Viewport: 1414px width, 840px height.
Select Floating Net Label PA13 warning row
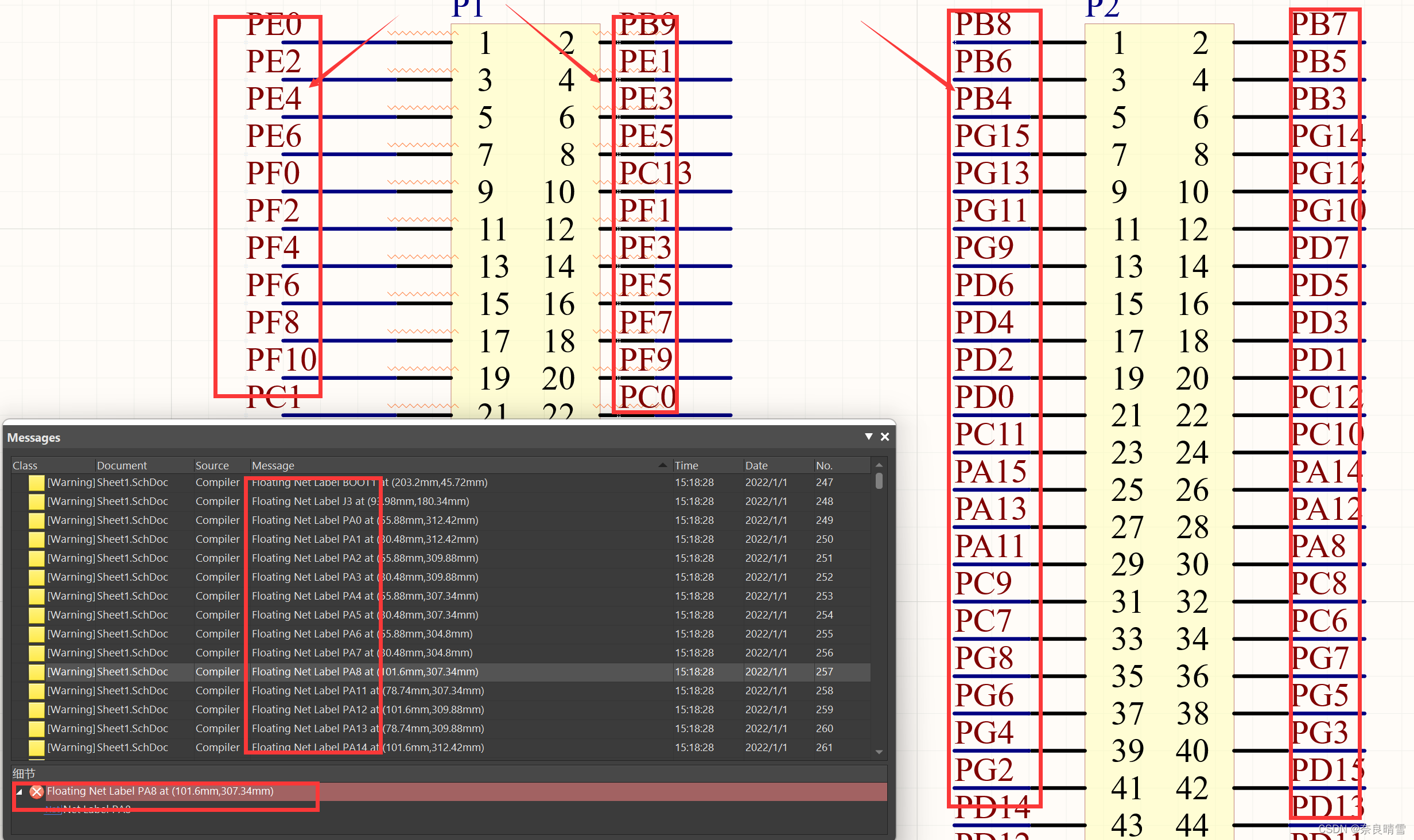[x=367, y=729]
